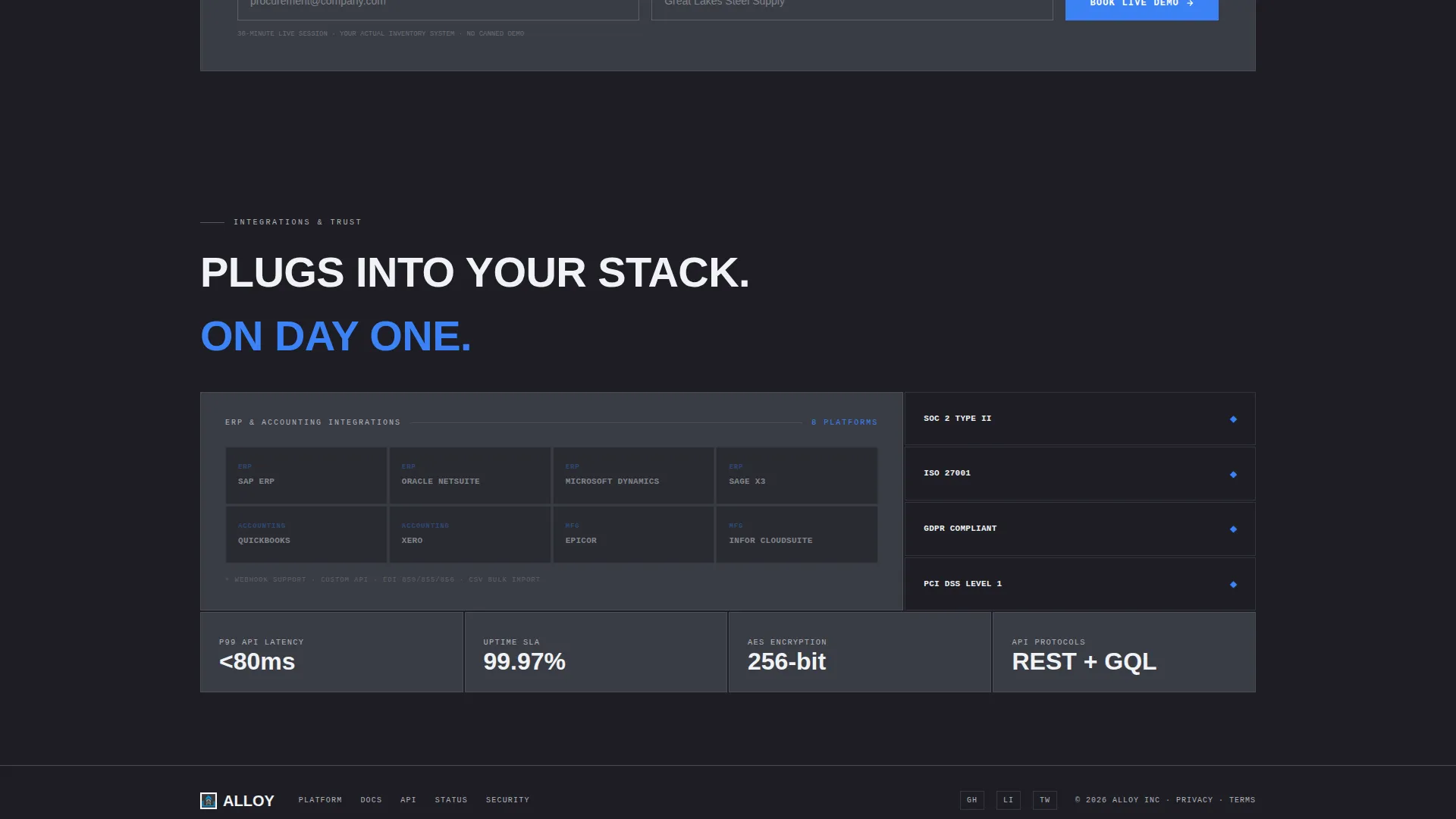The height and width of the screenshot is (819, 1456).
Task: Open the LI social icon link
Action: coord(1009,800)
